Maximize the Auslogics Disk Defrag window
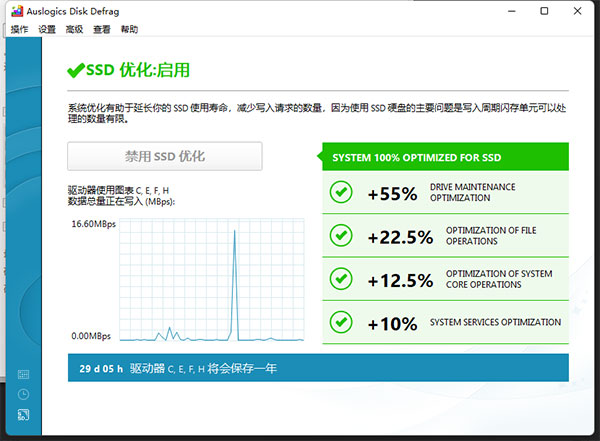The width and height of the screenshot is (600, 441). [x=545, y=11]
